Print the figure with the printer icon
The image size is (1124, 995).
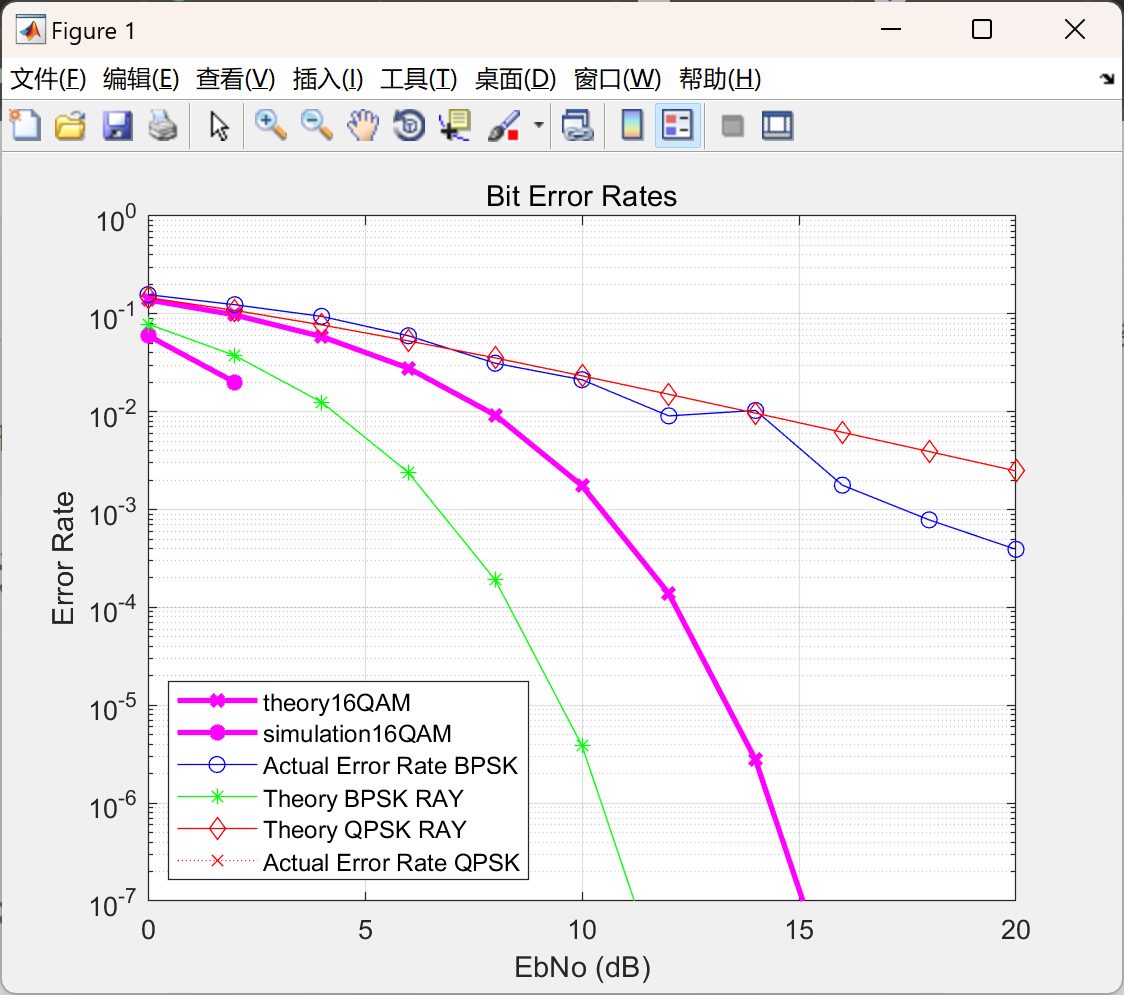tap(163, 125)
